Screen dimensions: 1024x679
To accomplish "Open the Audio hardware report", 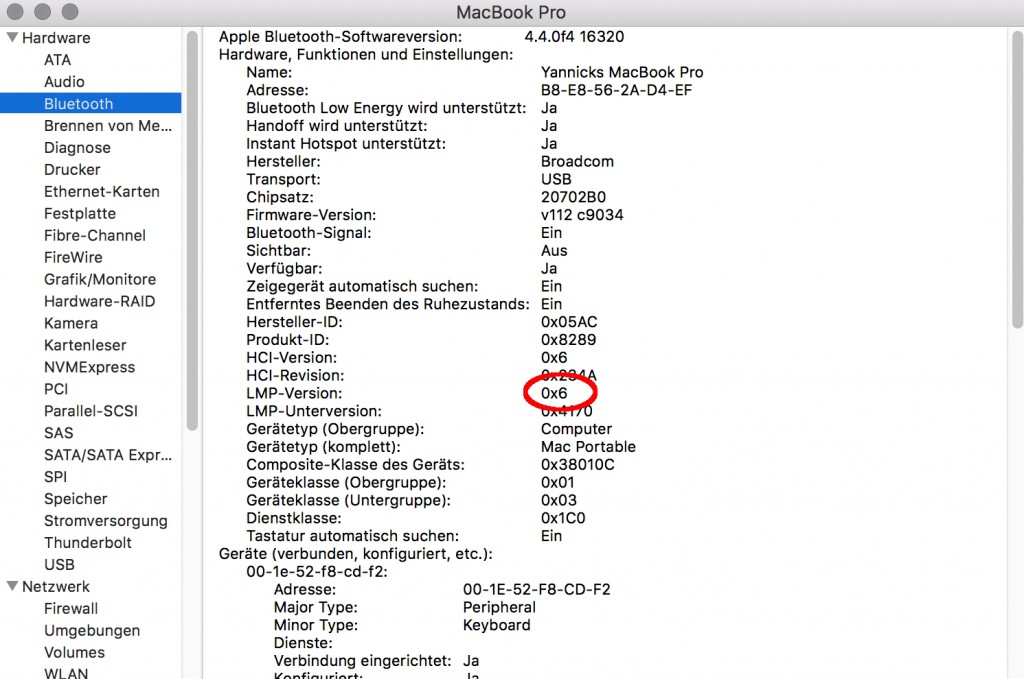I will 64,81.
